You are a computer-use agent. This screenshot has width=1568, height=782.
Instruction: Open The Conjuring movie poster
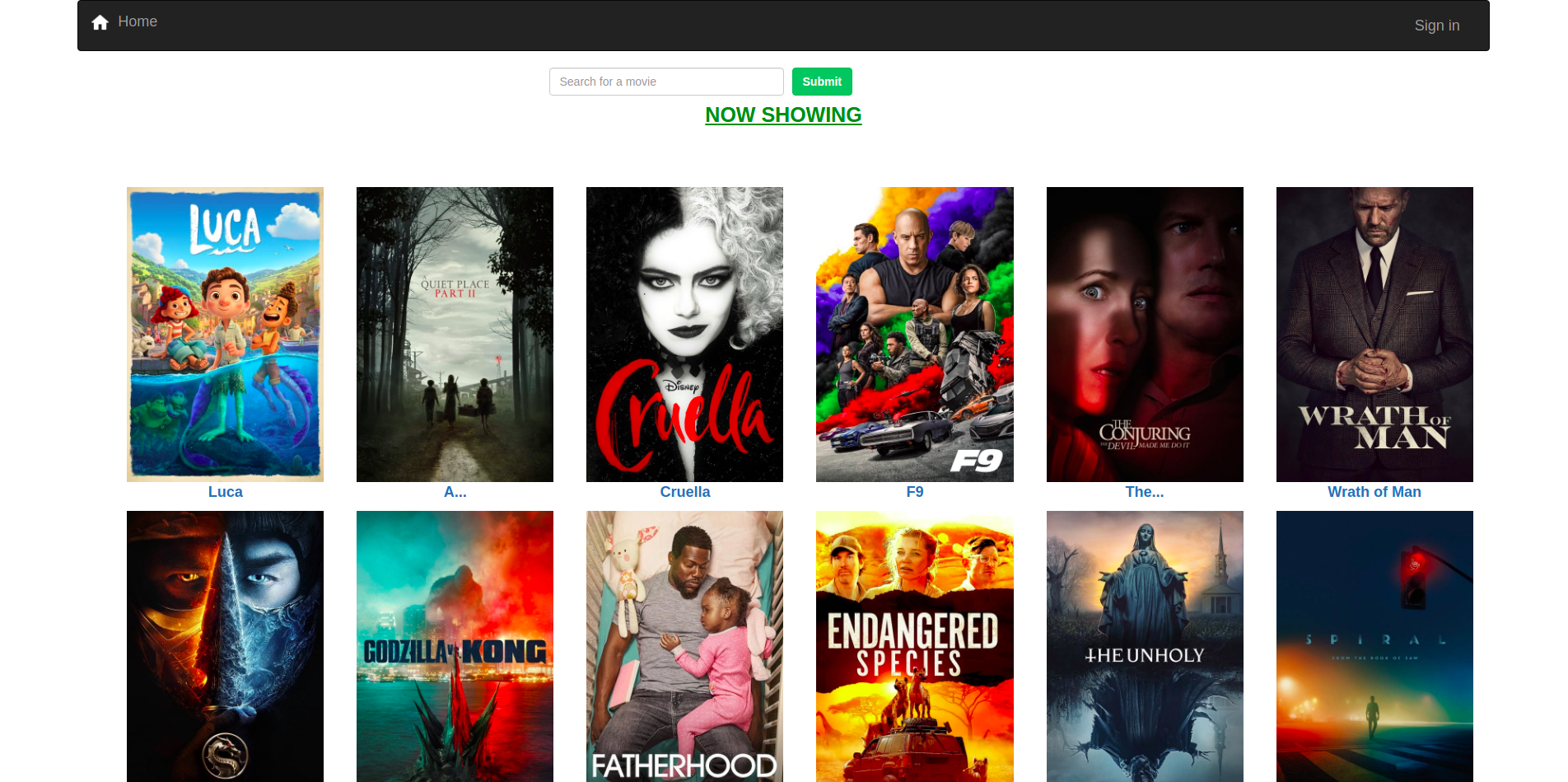click(x=1145, y=335)
